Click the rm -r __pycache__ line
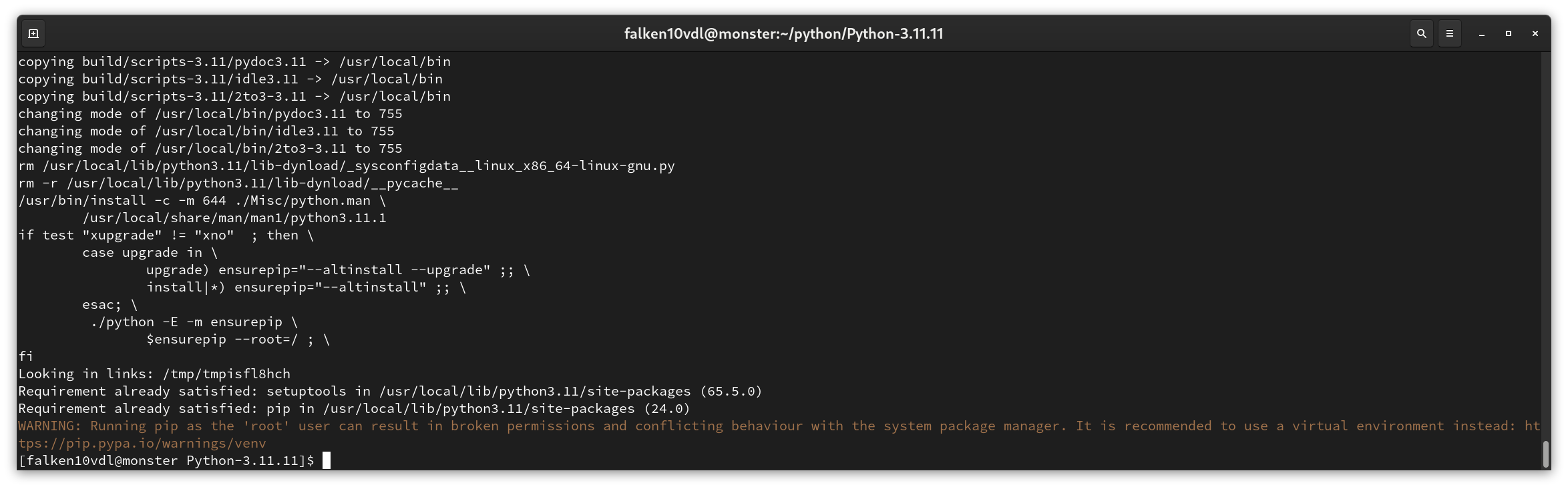 238,183
